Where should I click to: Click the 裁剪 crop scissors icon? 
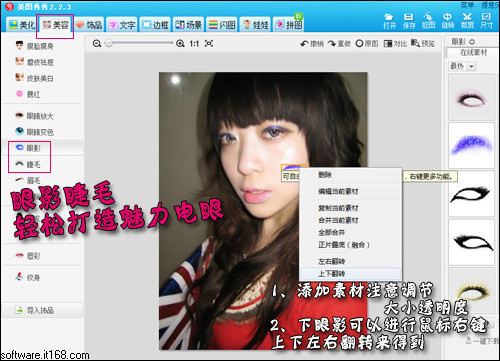click(467, 21)
